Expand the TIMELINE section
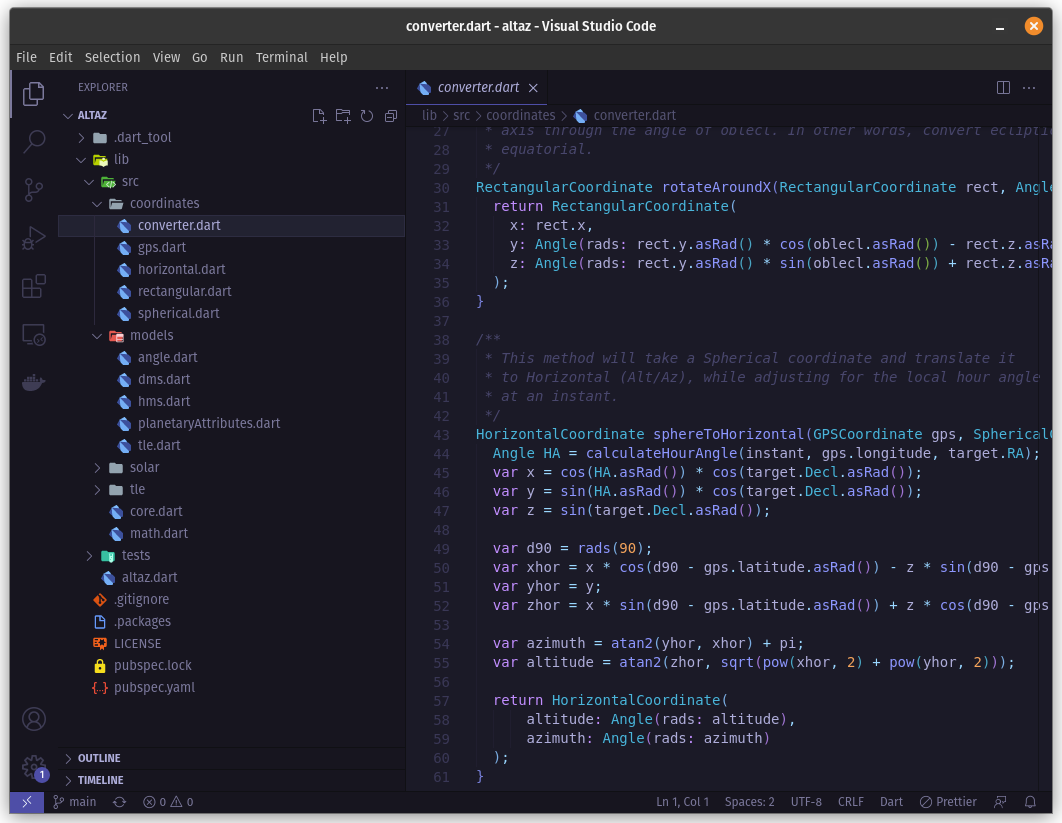Screen dimensions: 1062x823 (x=100, y=780)
